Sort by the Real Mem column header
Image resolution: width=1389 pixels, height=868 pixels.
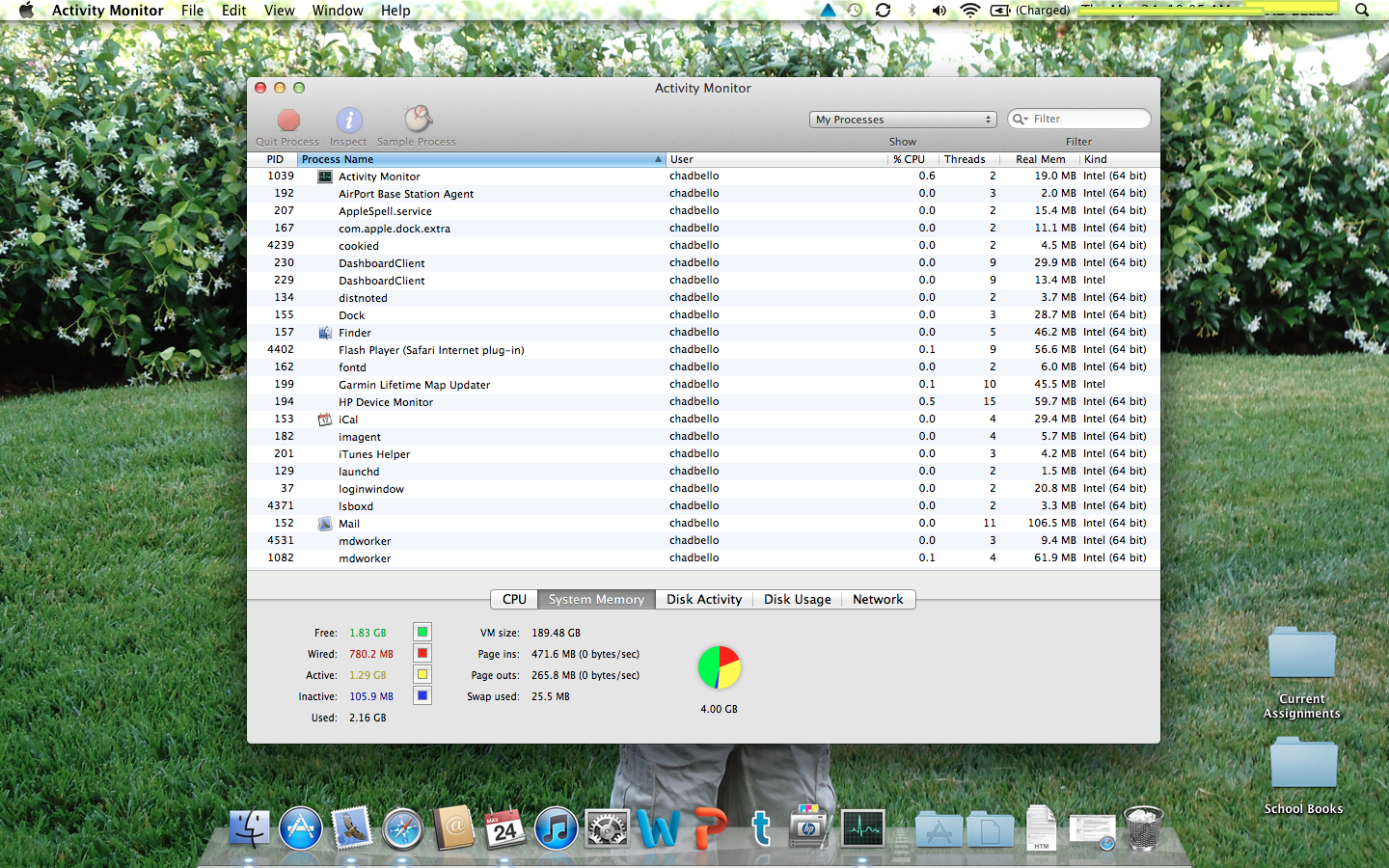click(x=1040, y=159)
